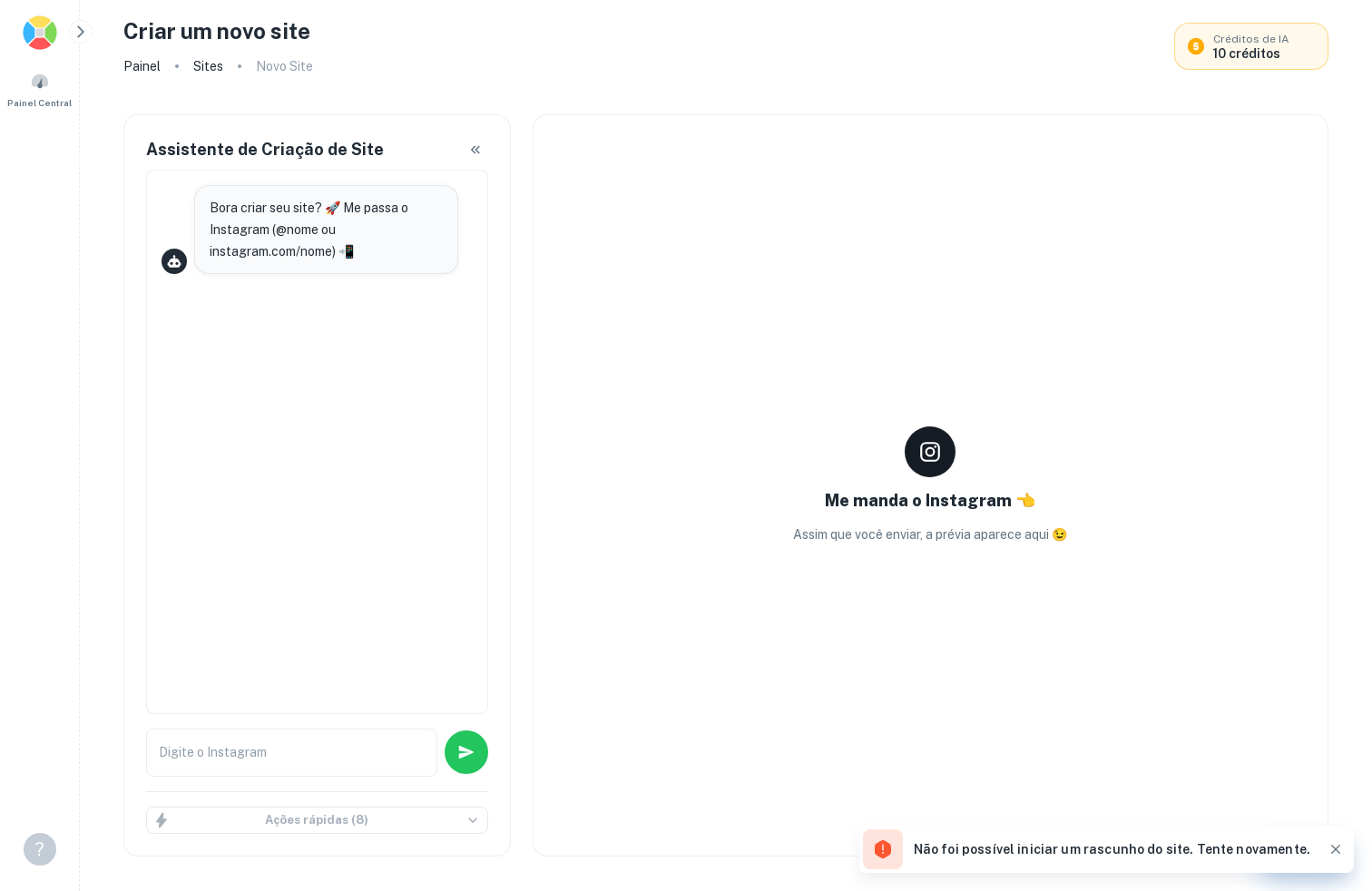
Task: Click the lightning icon on Ações rápidas
Action: [x=162, y=820]
